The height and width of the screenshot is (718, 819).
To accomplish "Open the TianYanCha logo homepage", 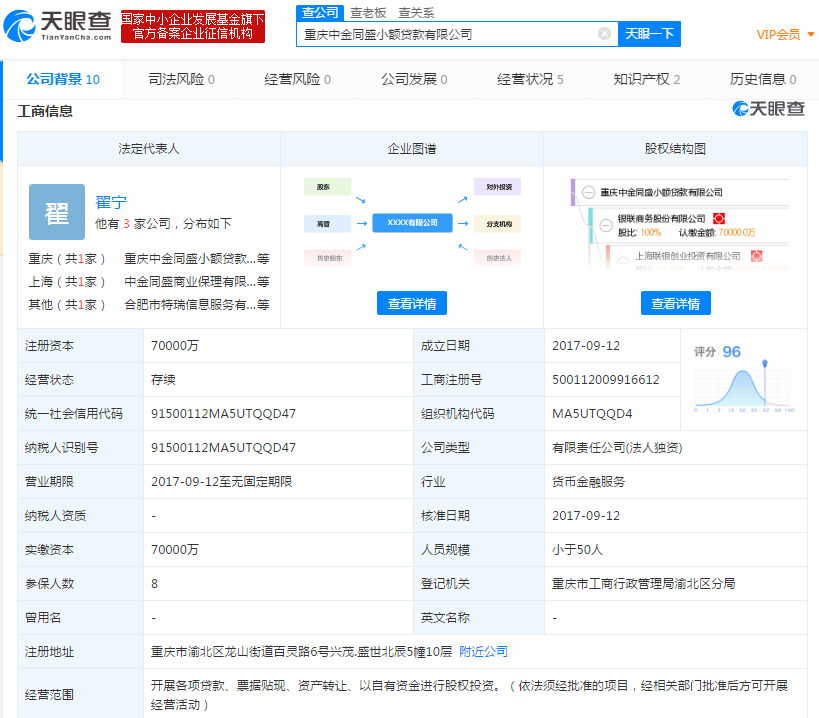I will click(x=57, y=26).
